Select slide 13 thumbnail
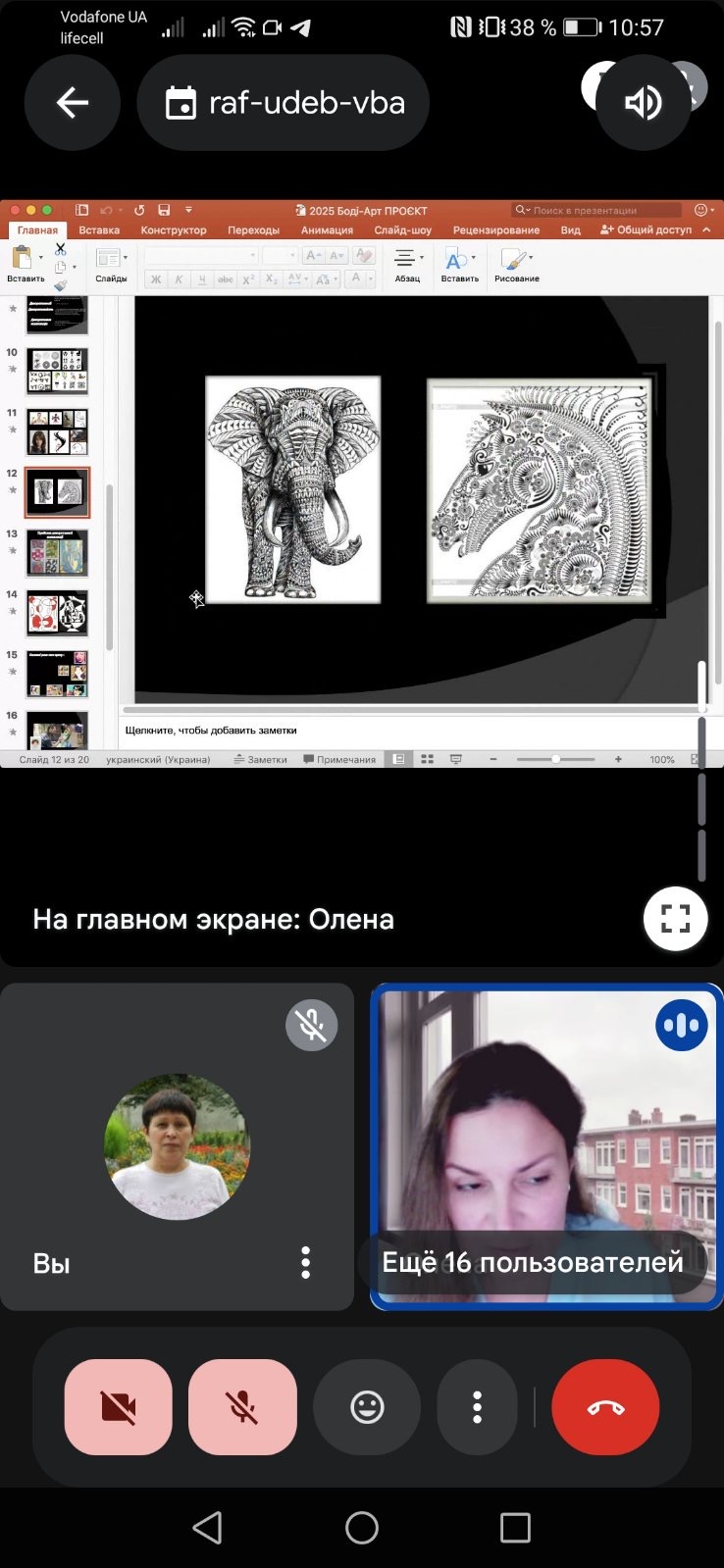Viewport: 724px width, 1568px height. (57, 553)
